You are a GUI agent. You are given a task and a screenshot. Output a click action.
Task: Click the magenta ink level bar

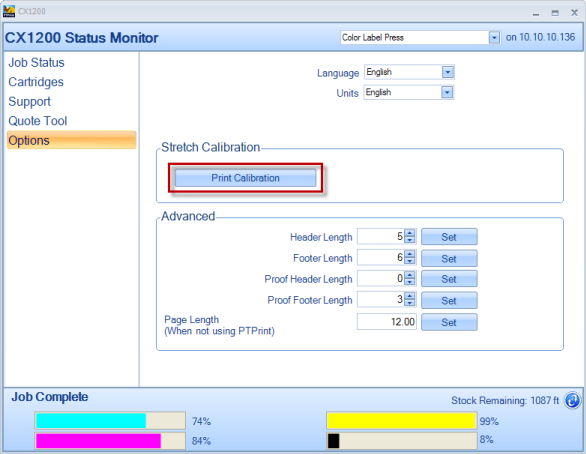(x=110, y=441)
